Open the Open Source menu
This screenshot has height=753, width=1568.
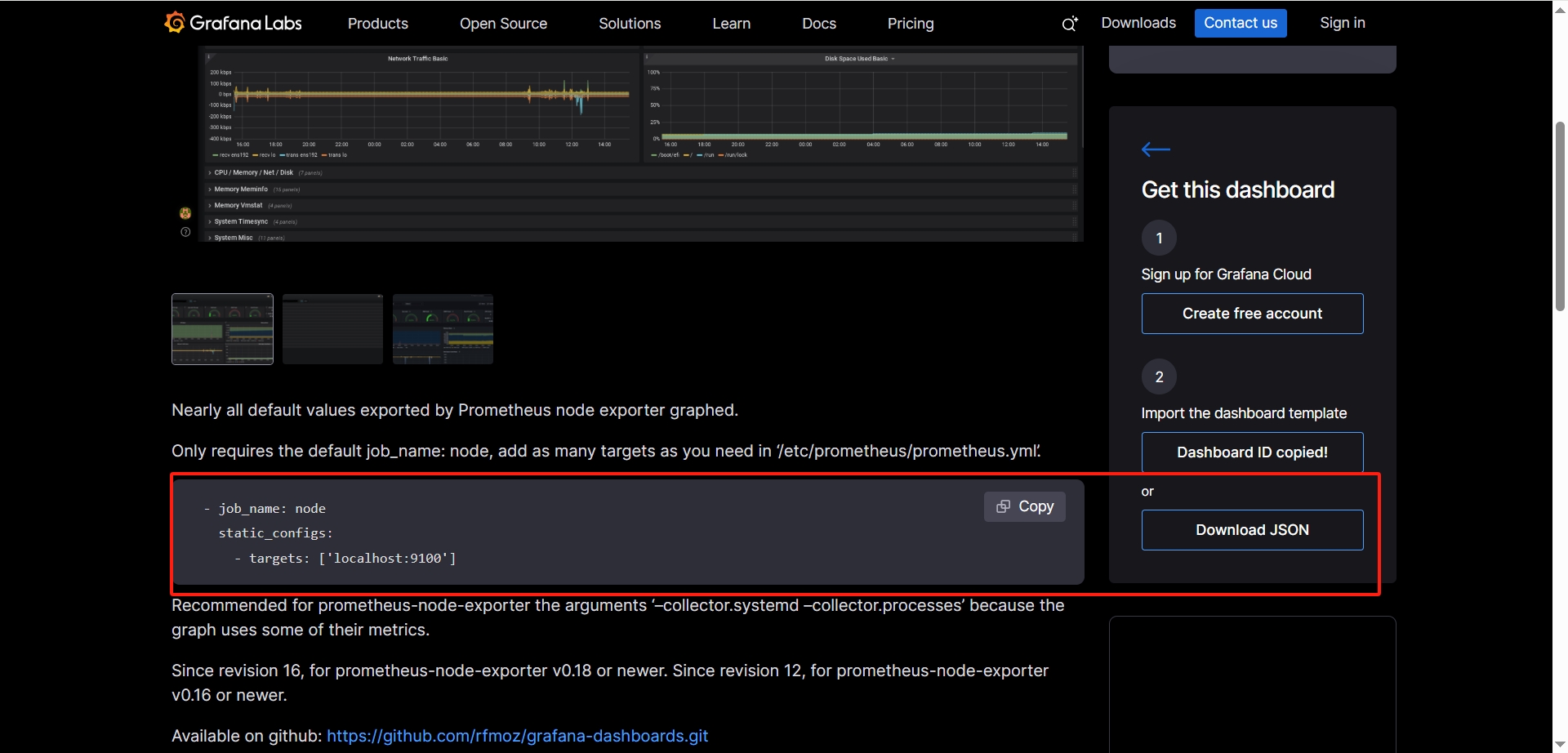pyautogui.click(x=503, y=24)
